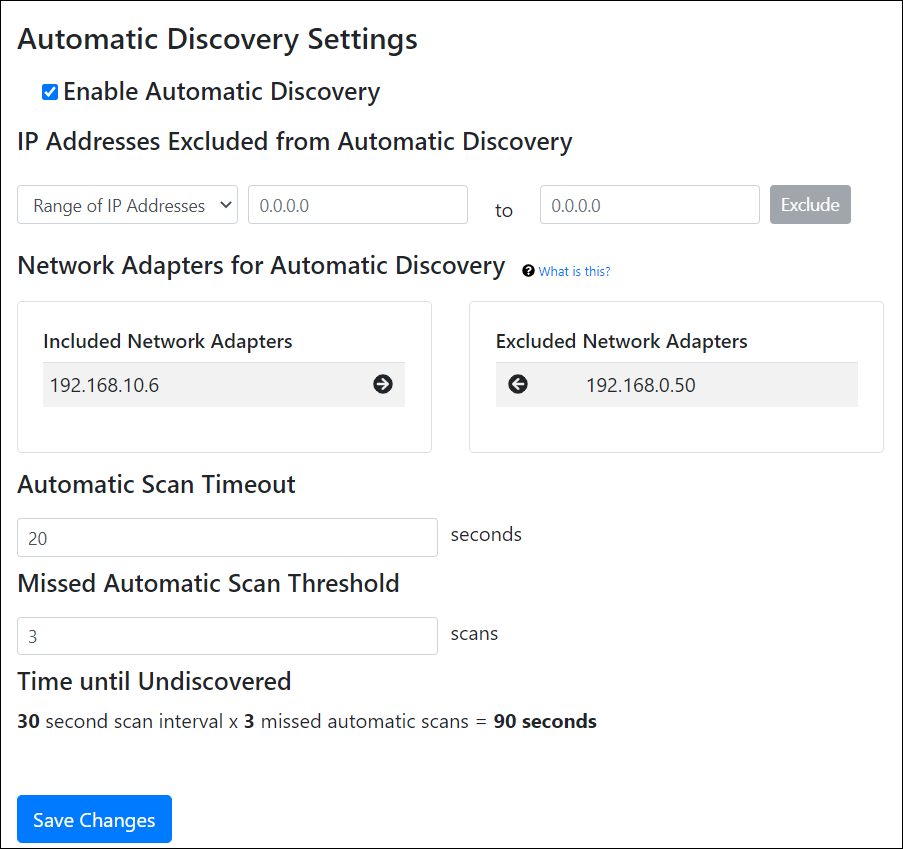This screenshot has width=903, height=849.
Task: Save settings with the Save Changes button
Action: 94,819
